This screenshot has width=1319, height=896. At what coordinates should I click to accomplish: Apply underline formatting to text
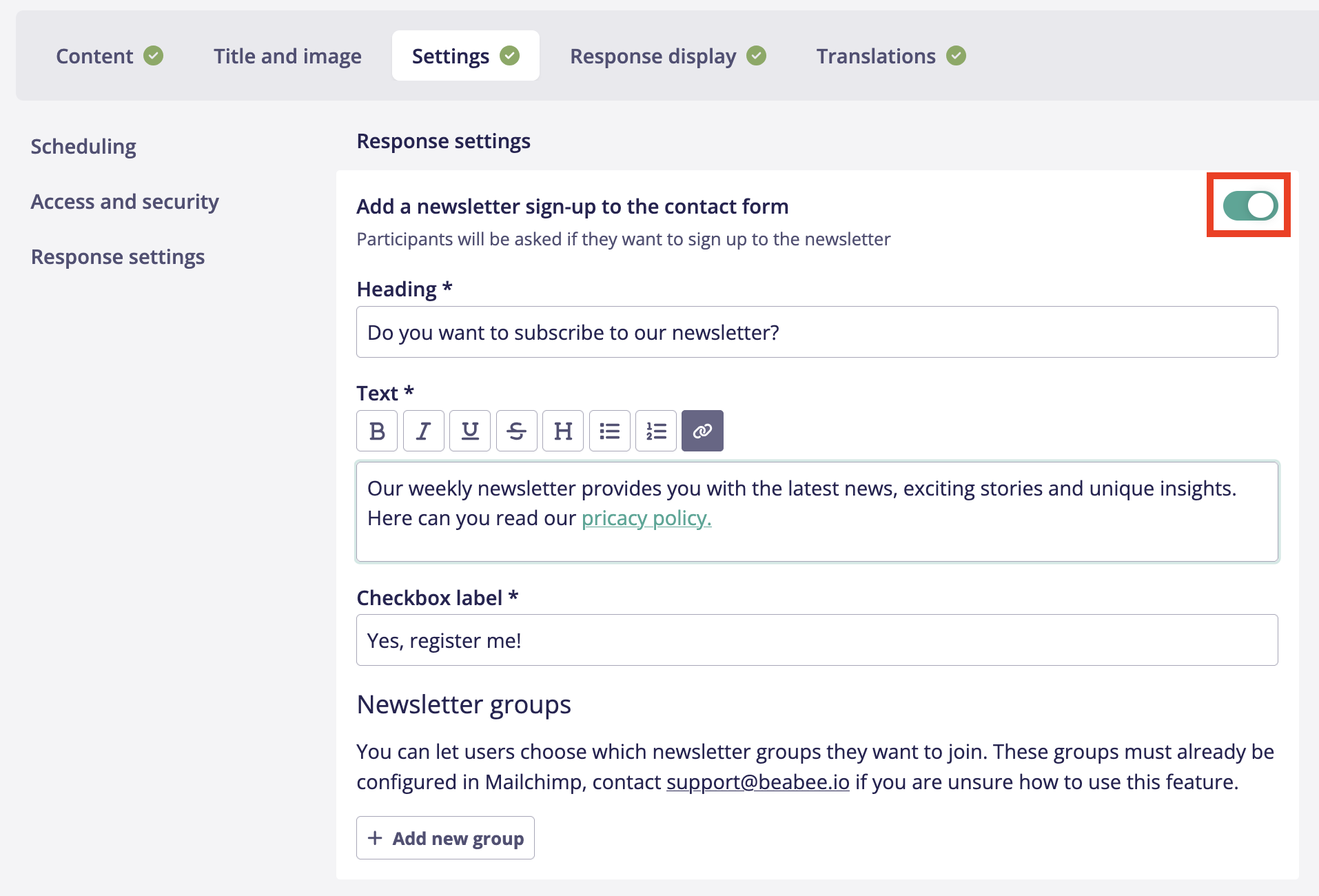point(470,431)
